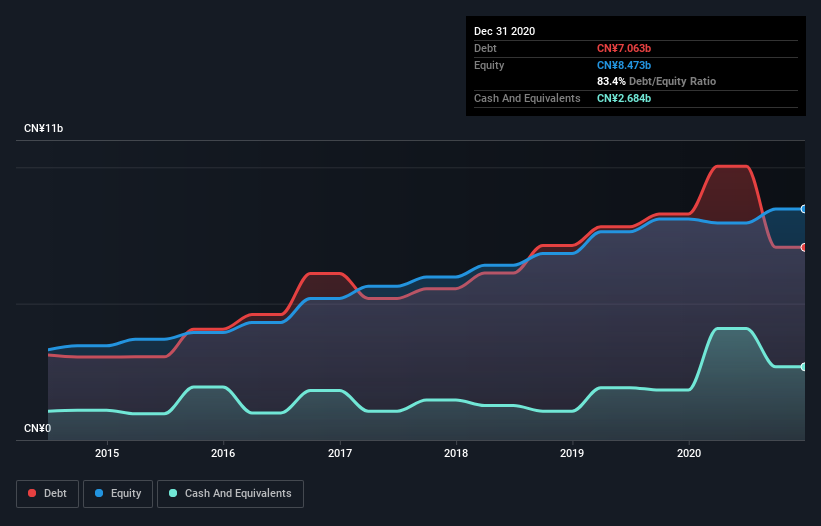Click the Dec 31 2020 tooltip date
The width and height of the screenshot is (821, 526).
click(x=505, y=31)
